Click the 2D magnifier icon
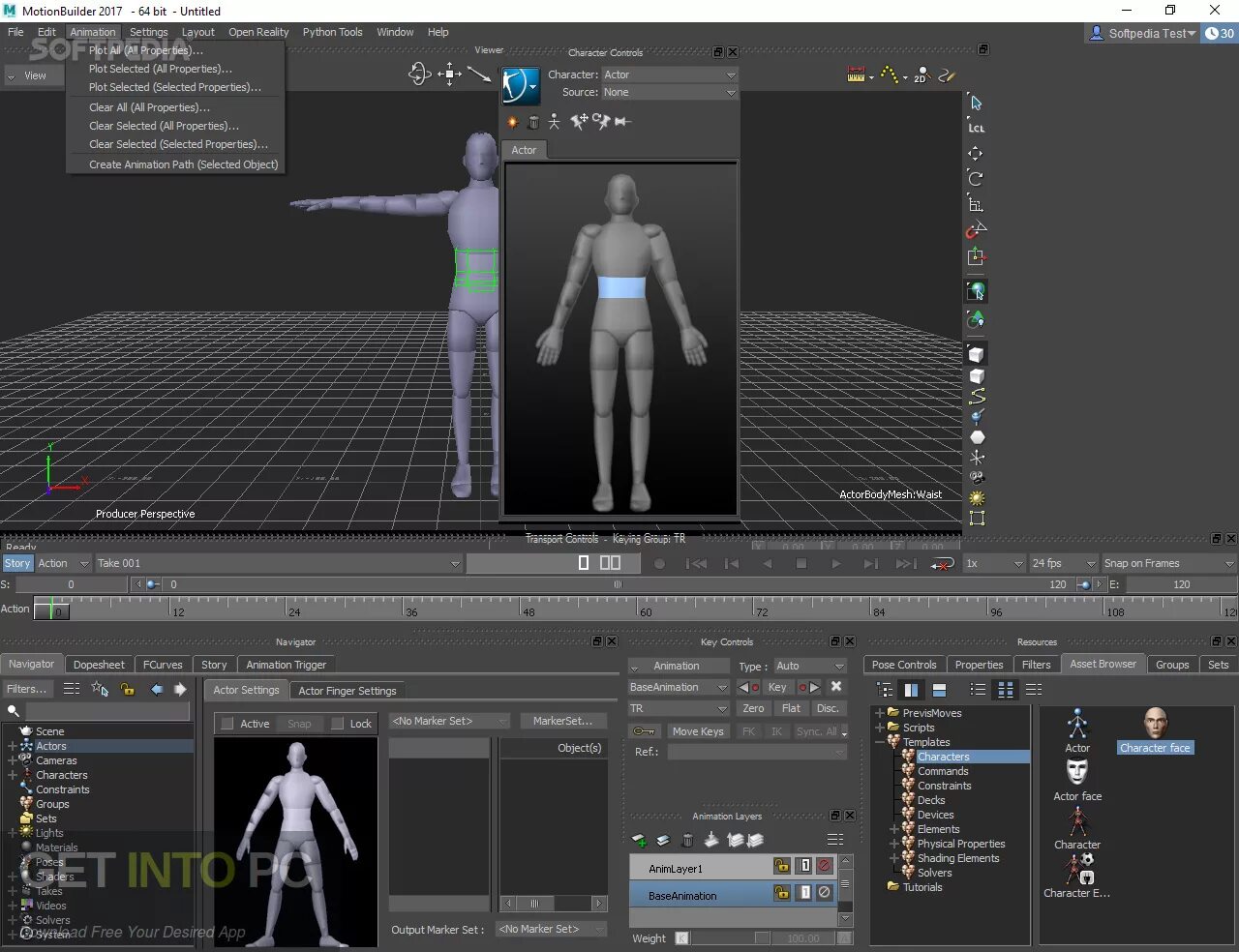 click(x=921, y=74)
